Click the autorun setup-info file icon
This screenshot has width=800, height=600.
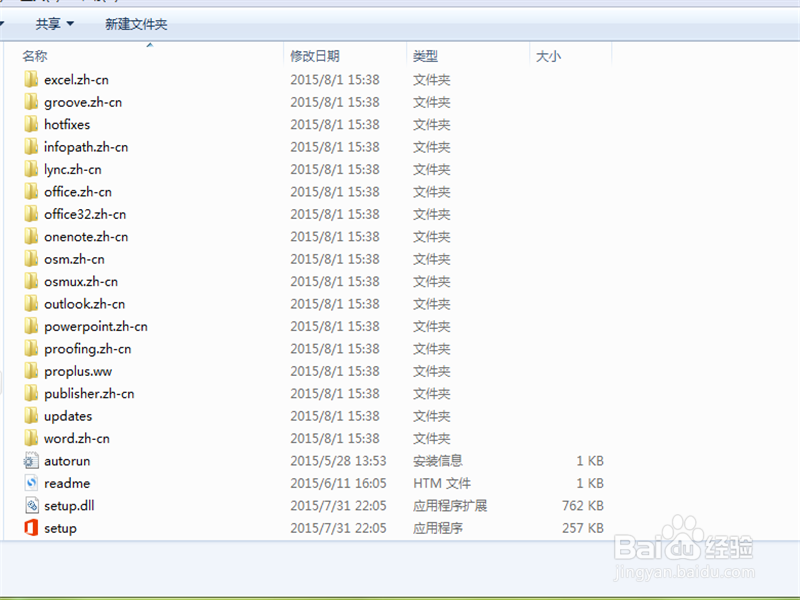[31, 461]
